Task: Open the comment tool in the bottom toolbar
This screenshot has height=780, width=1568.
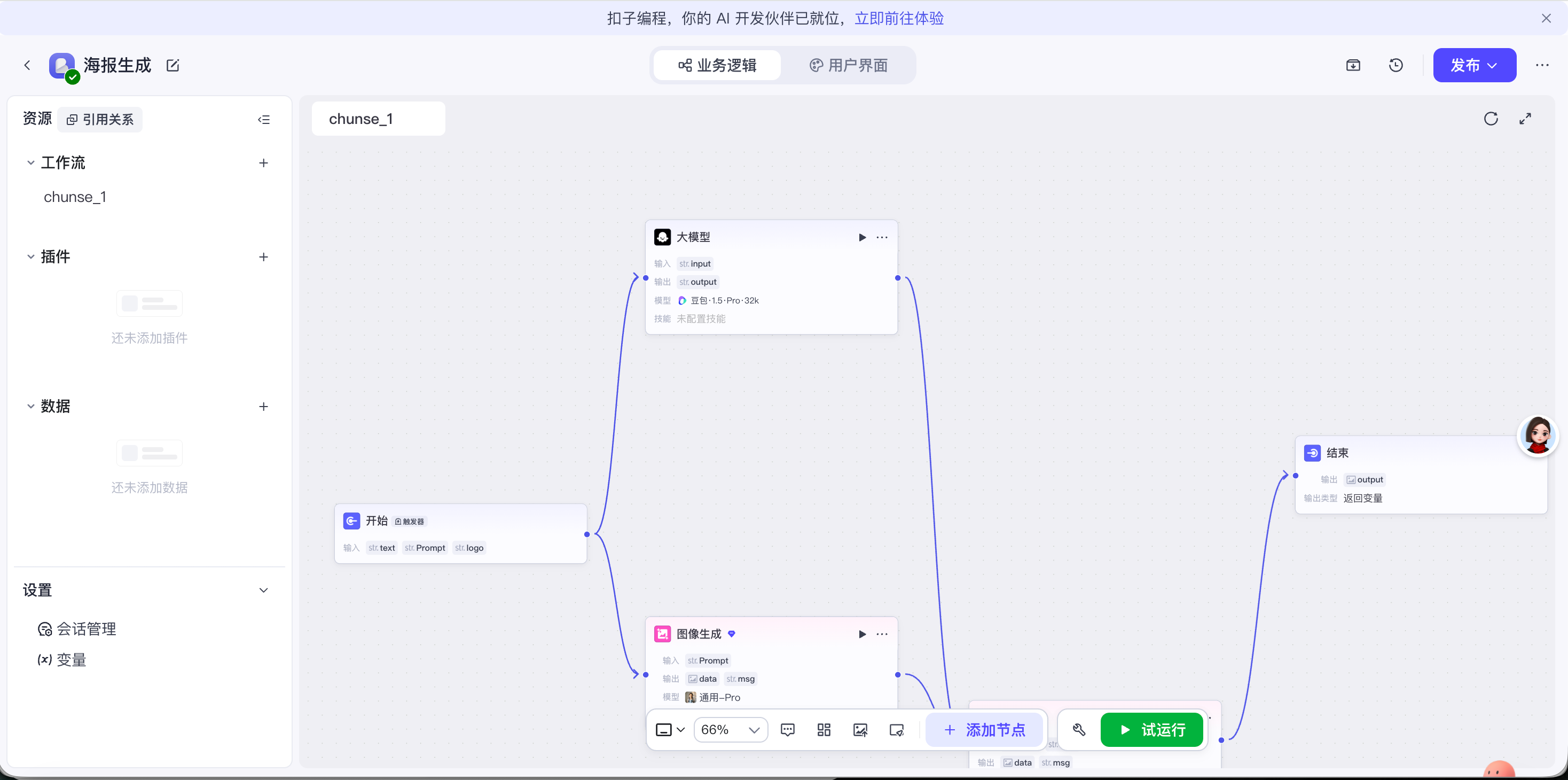Action: 788,729
